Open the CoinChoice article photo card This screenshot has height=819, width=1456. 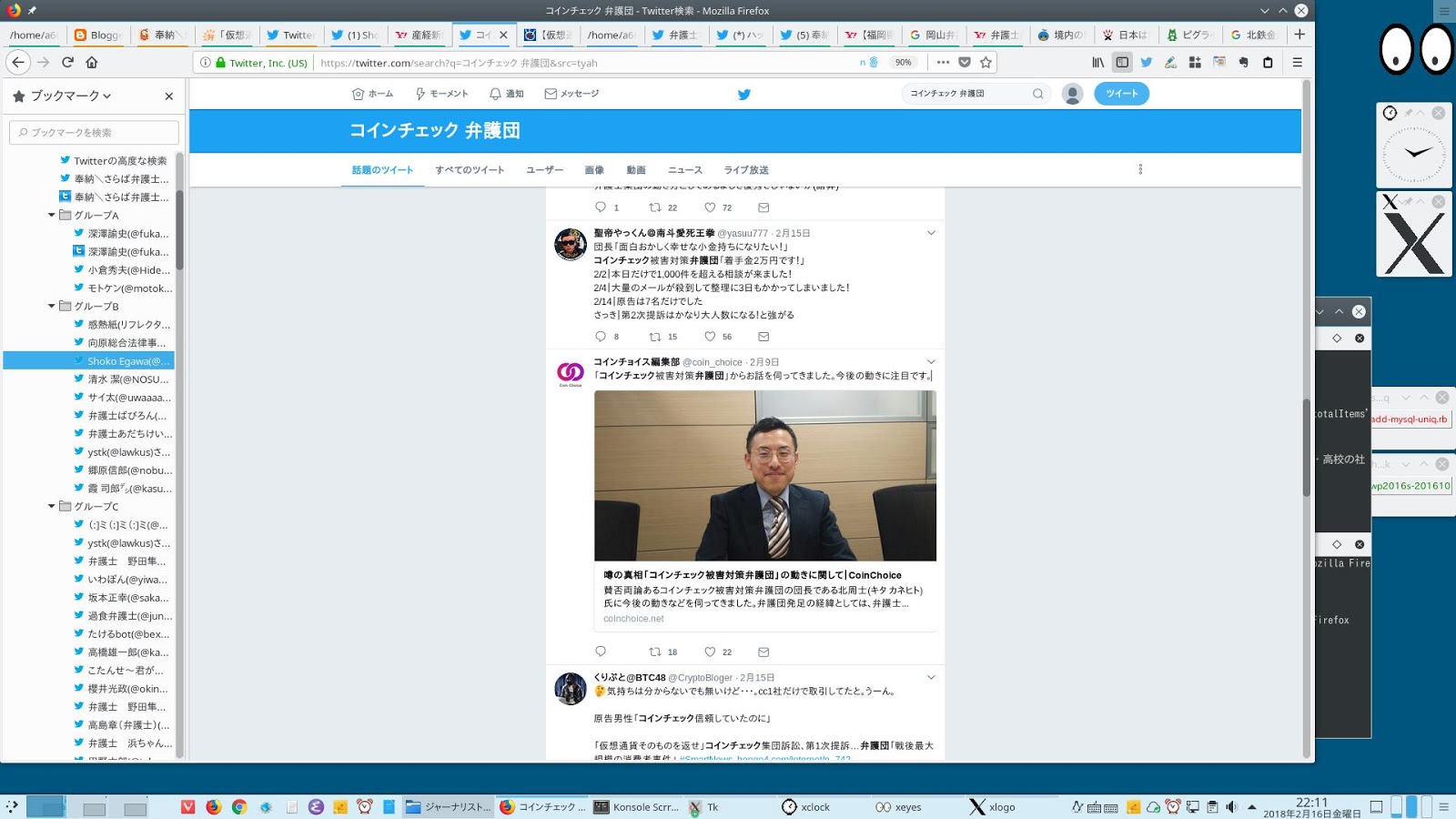click(765, 475)
